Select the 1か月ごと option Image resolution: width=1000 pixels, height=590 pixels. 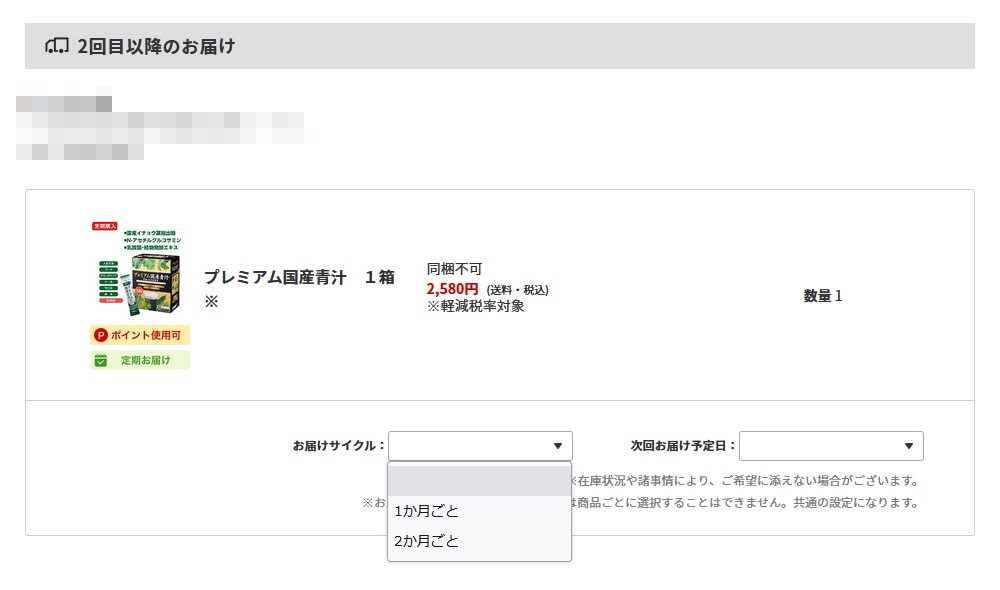click(x=427, y=511)
